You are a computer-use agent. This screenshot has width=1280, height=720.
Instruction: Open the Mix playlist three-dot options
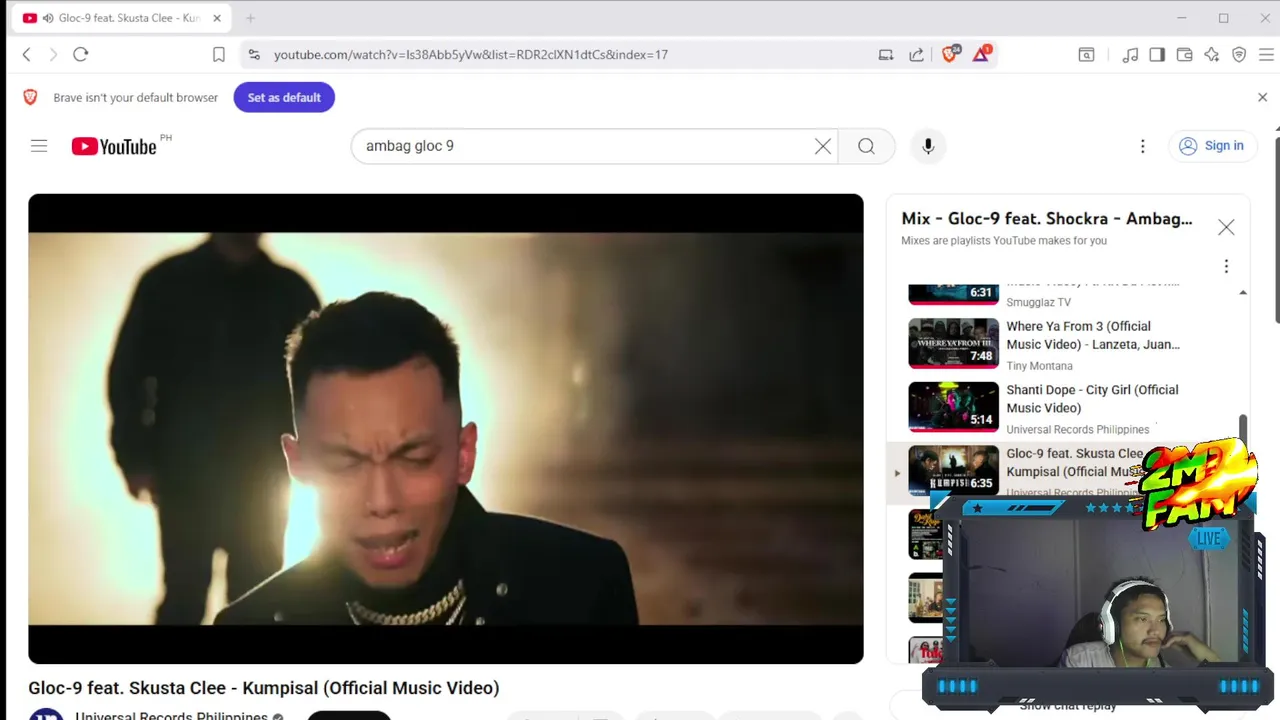coord(1226,266)
